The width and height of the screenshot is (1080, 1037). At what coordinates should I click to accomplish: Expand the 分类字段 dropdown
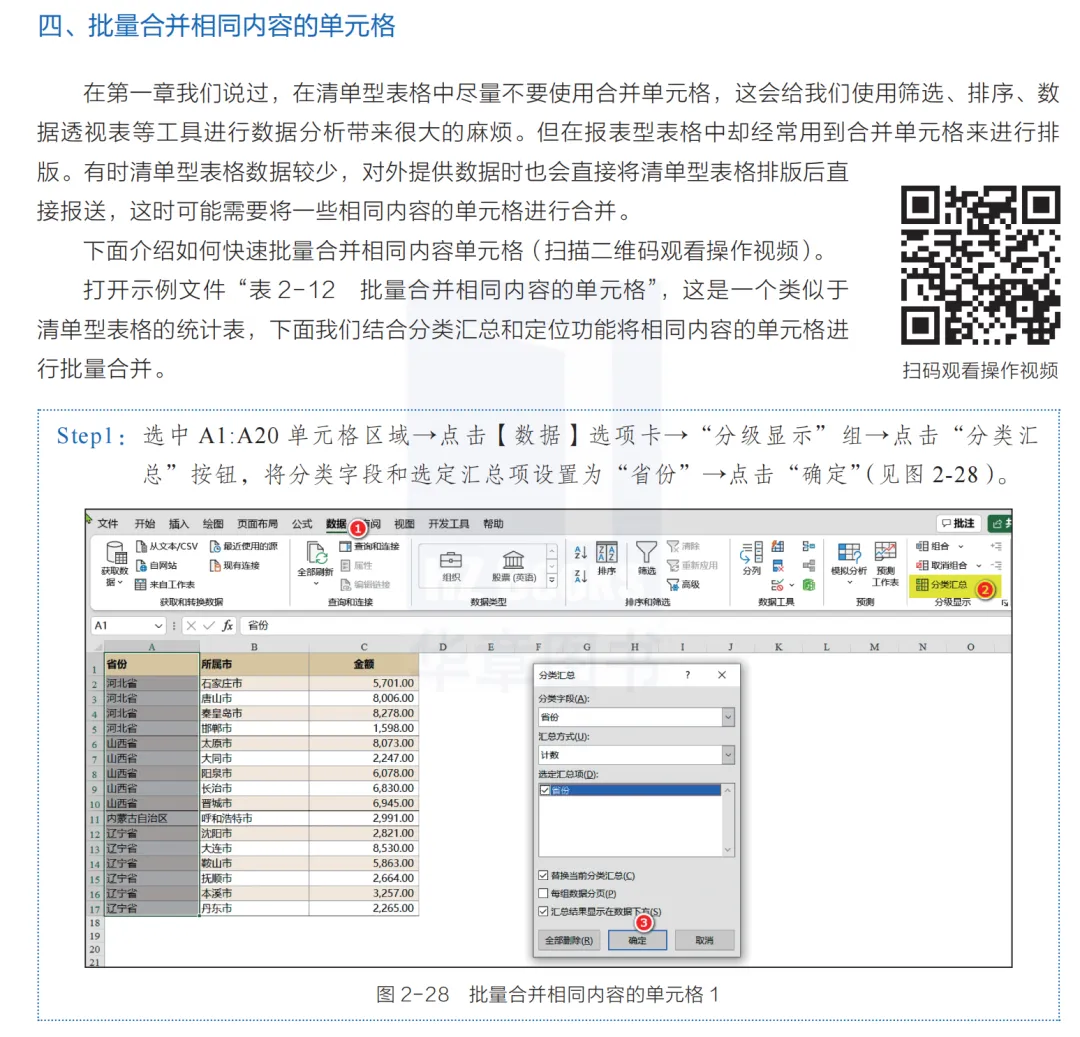[x=728, y=717]
